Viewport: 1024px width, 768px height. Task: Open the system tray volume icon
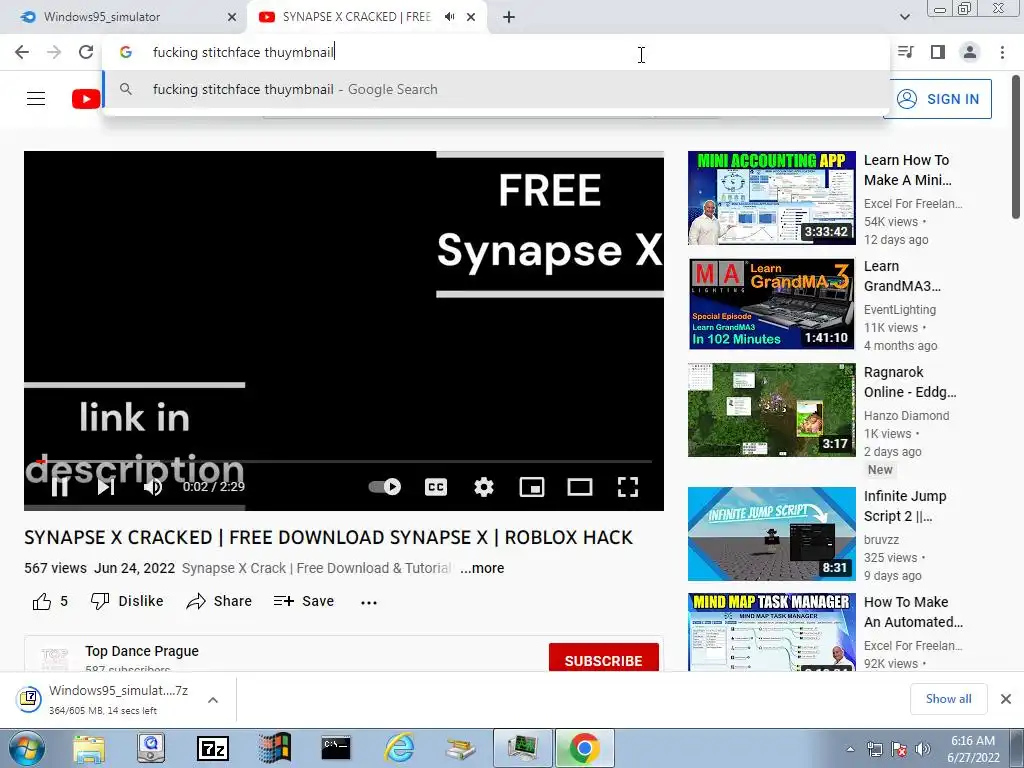922,749
